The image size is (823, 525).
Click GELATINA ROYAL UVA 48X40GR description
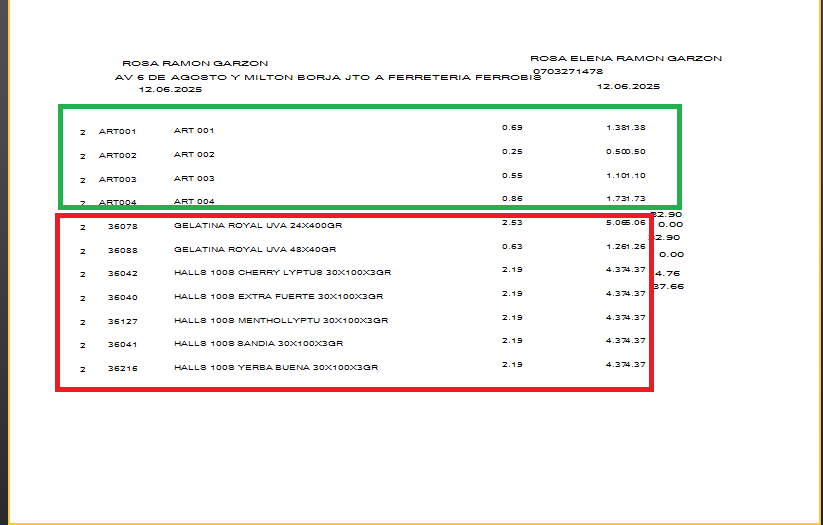click(255, 250)
